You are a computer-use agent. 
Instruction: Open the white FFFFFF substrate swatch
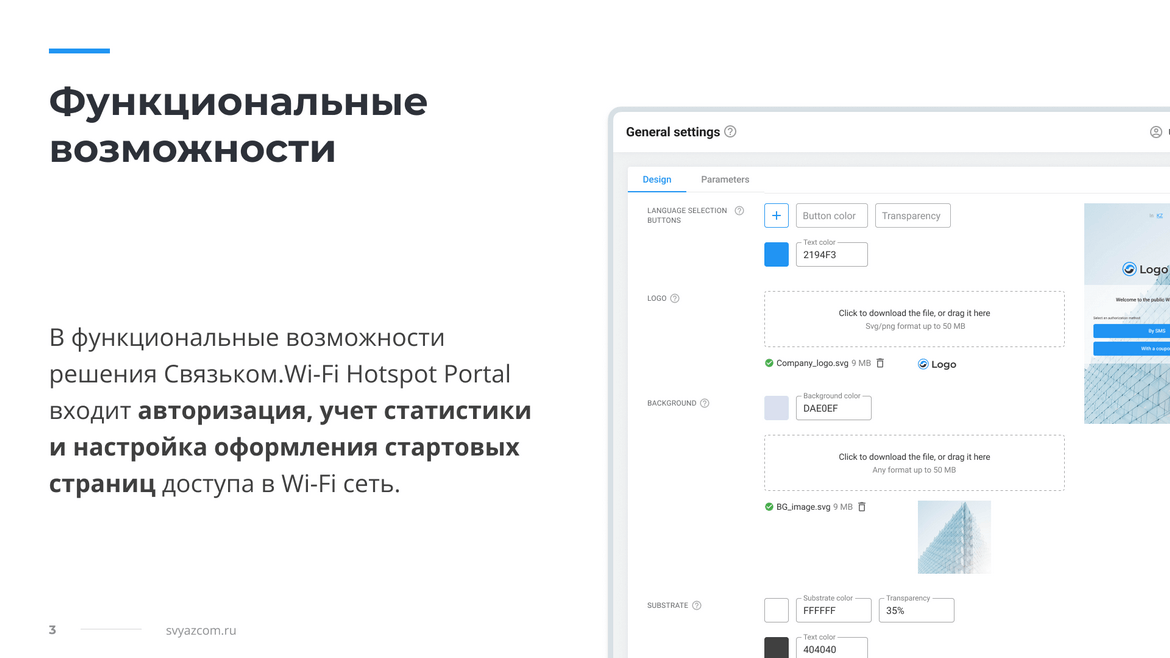click(776, 610)
